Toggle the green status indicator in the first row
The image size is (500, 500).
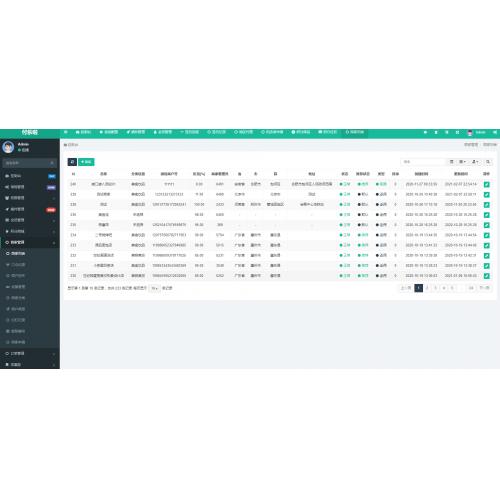point(345,184)
